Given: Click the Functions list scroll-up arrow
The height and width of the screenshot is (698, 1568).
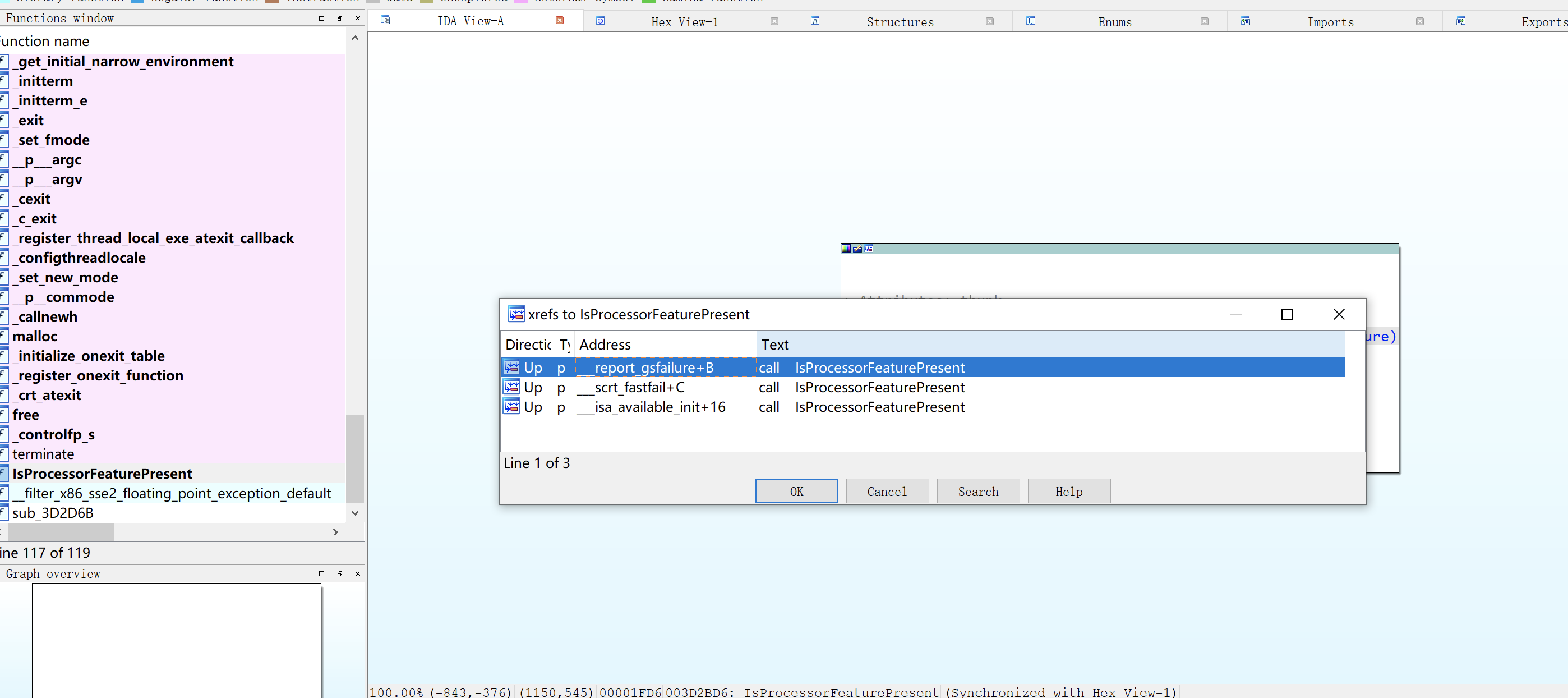Looking at the screenshot, I should pos(356,38).
